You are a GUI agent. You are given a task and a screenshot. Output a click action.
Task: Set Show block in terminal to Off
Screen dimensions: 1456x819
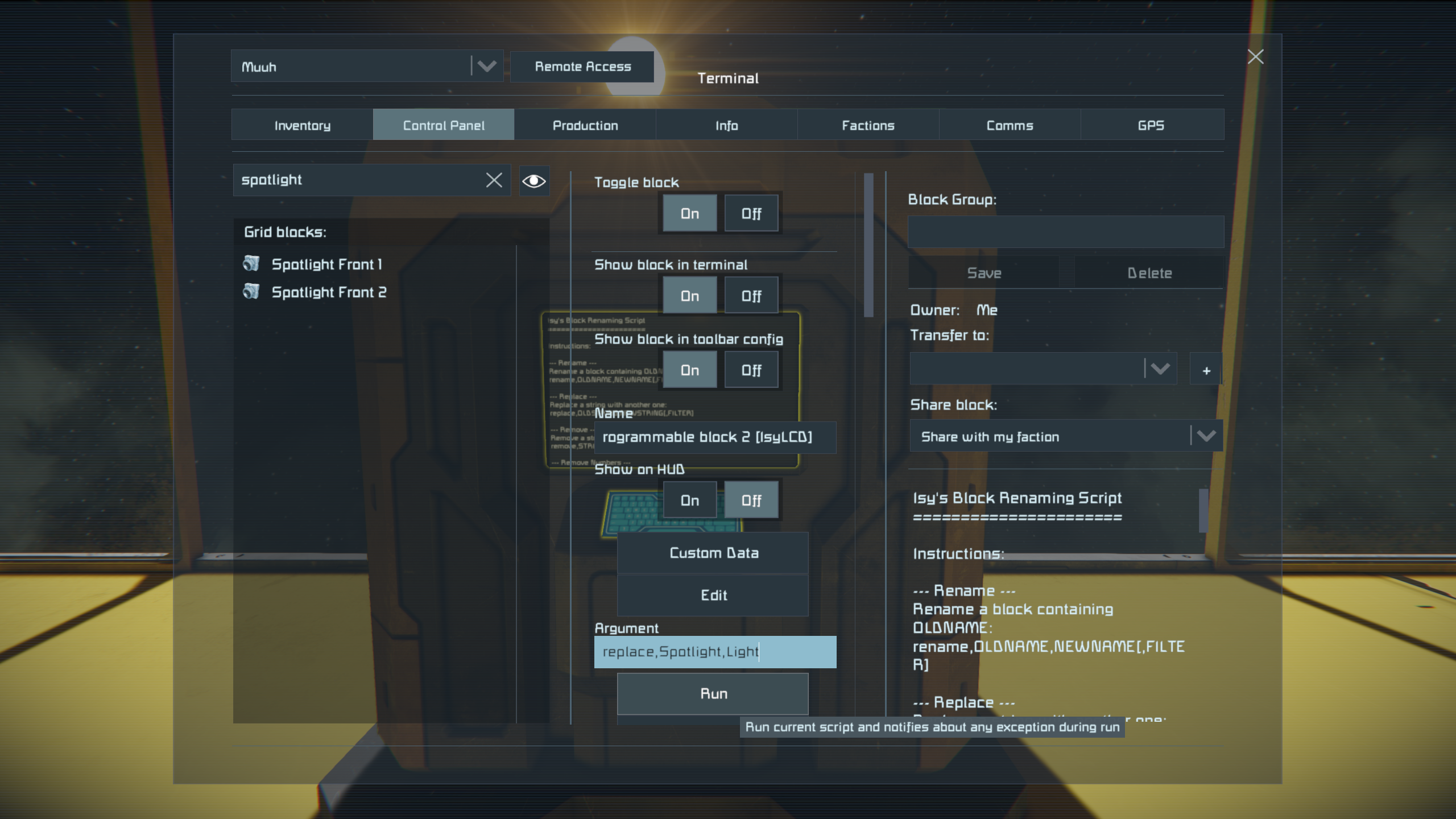751,296
